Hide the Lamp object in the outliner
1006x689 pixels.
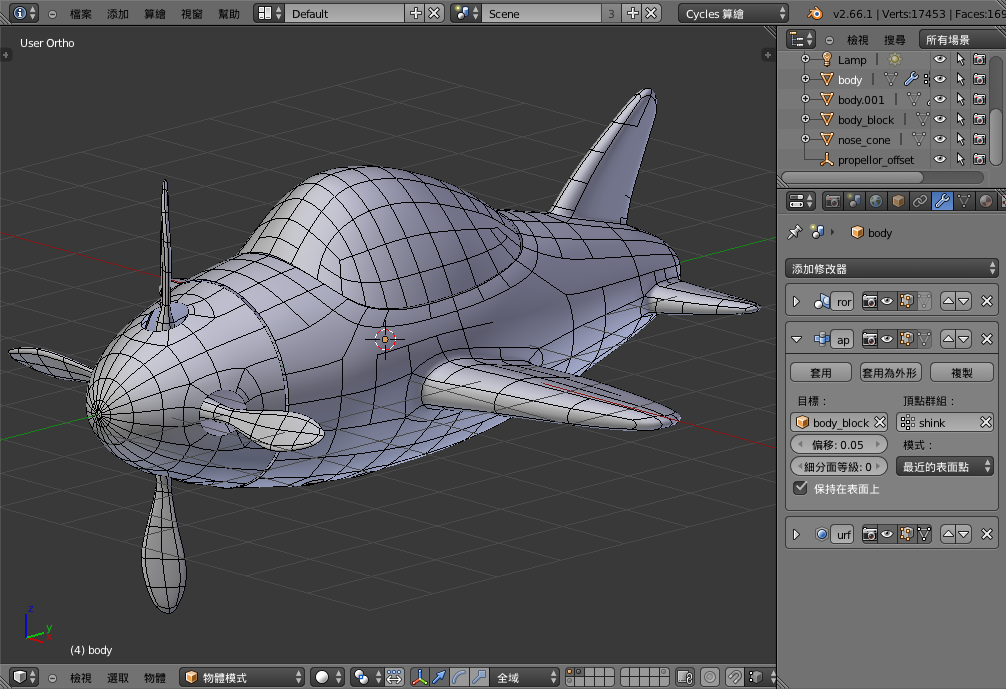(x=939, y=60)
